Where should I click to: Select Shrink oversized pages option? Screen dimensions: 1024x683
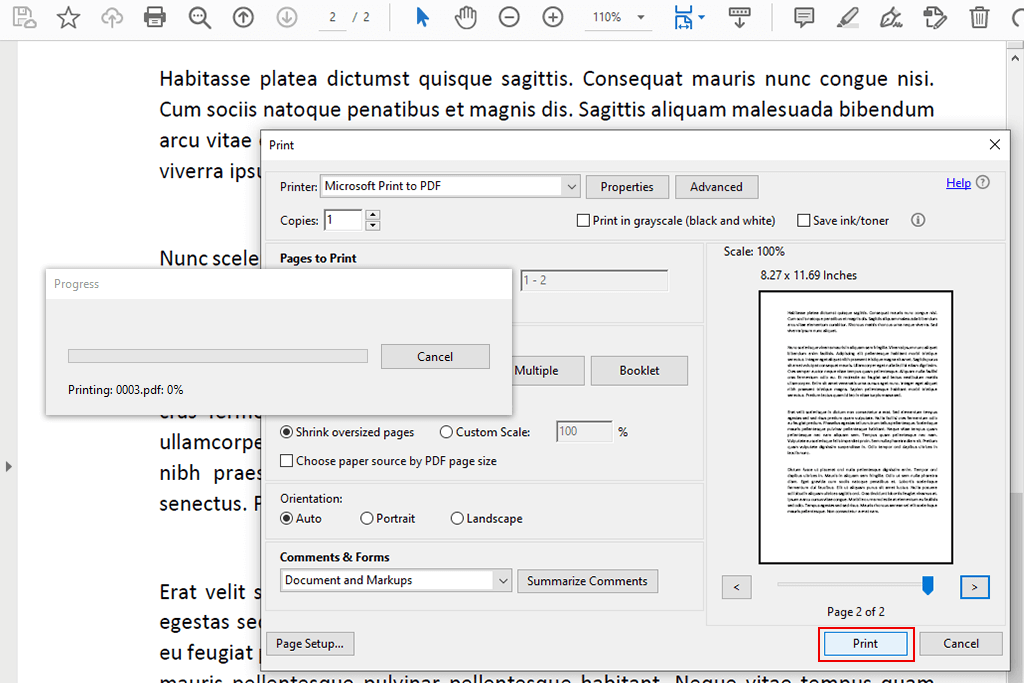[286, 432]
